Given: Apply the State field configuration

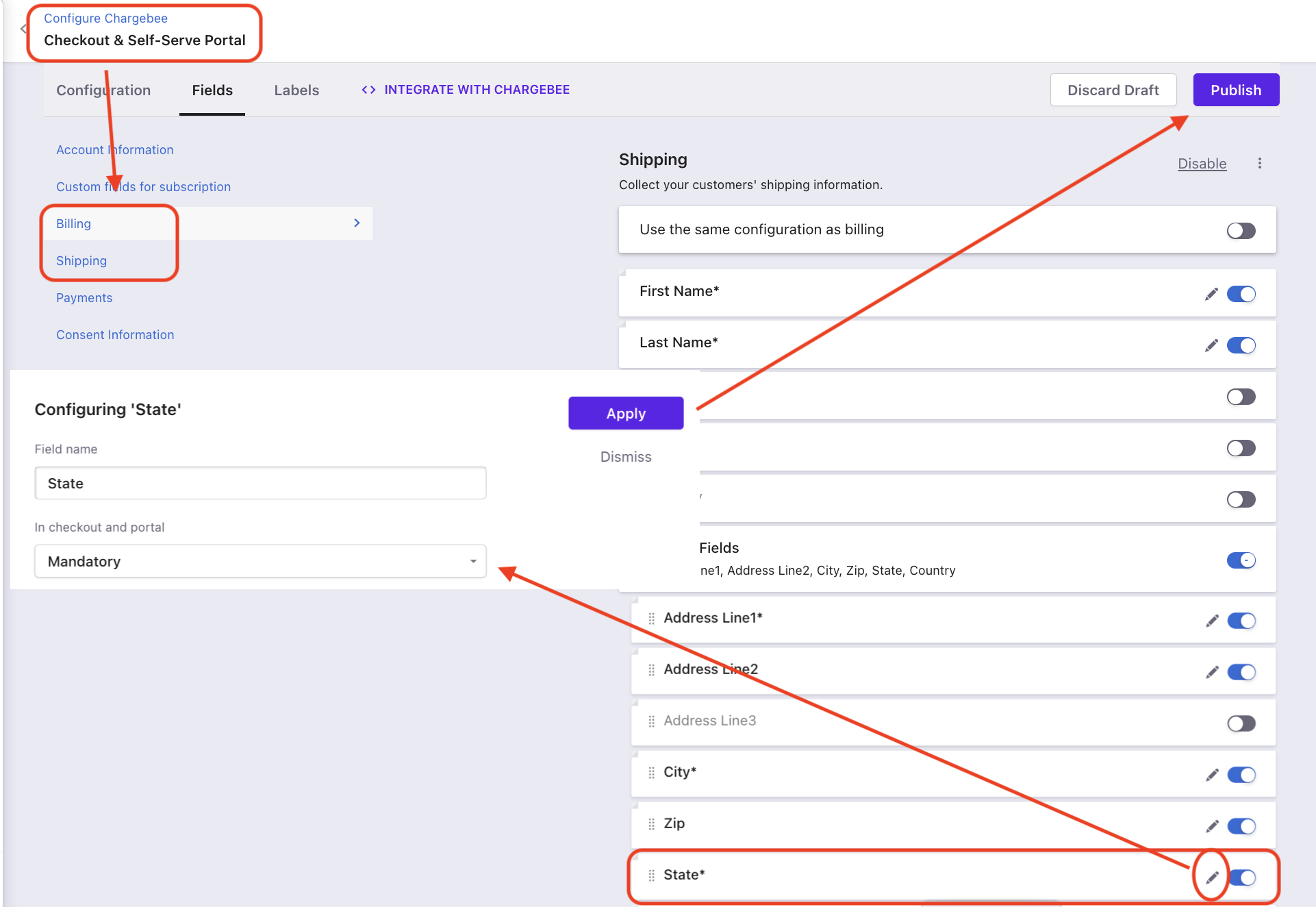Looking at the screenshot, I should pyautogui.click(x=626, y=413).
